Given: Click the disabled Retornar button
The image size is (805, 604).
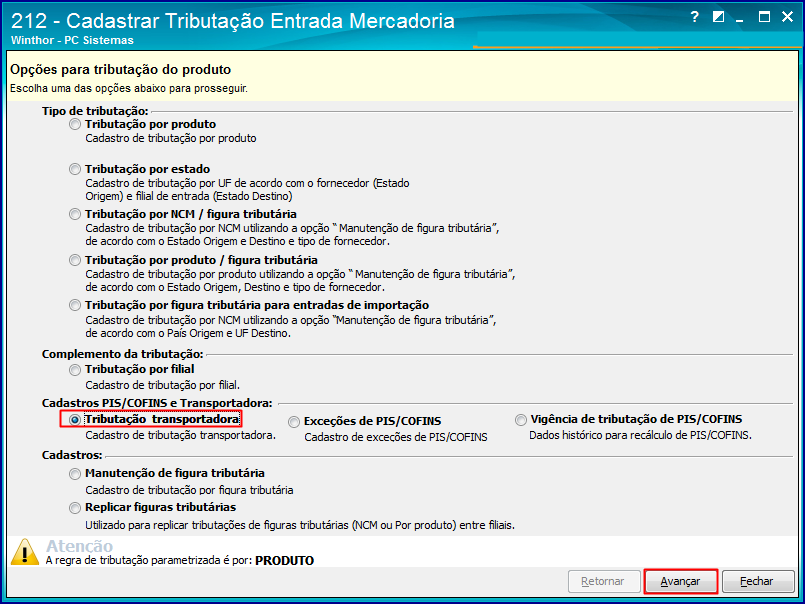Looking at the screenshot, I should (x=604, y=581).
